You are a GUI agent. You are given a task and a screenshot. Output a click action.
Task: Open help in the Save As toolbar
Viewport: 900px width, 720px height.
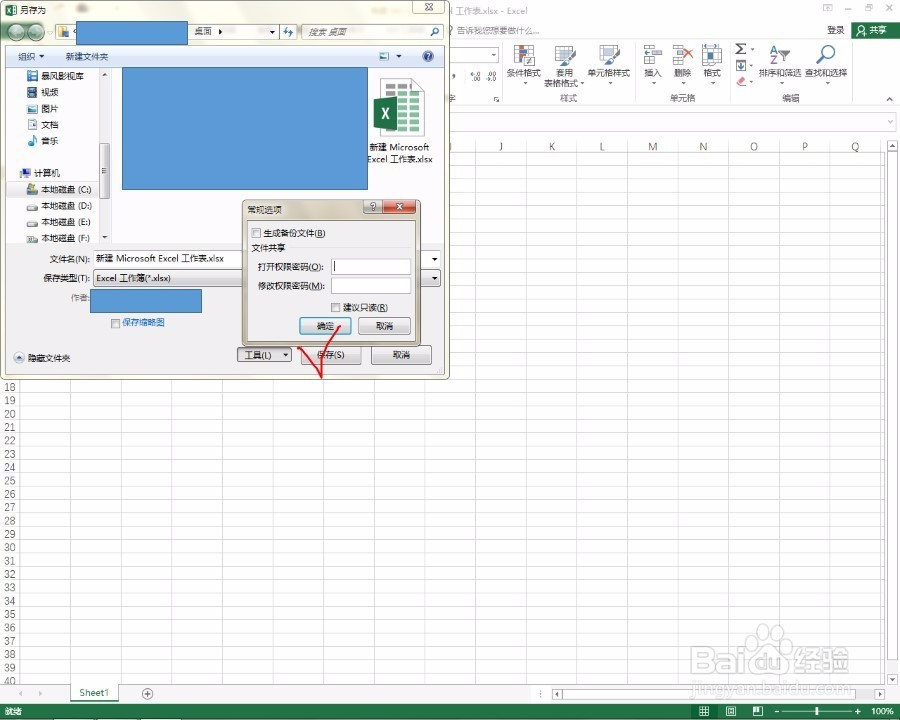click(428, 56)
